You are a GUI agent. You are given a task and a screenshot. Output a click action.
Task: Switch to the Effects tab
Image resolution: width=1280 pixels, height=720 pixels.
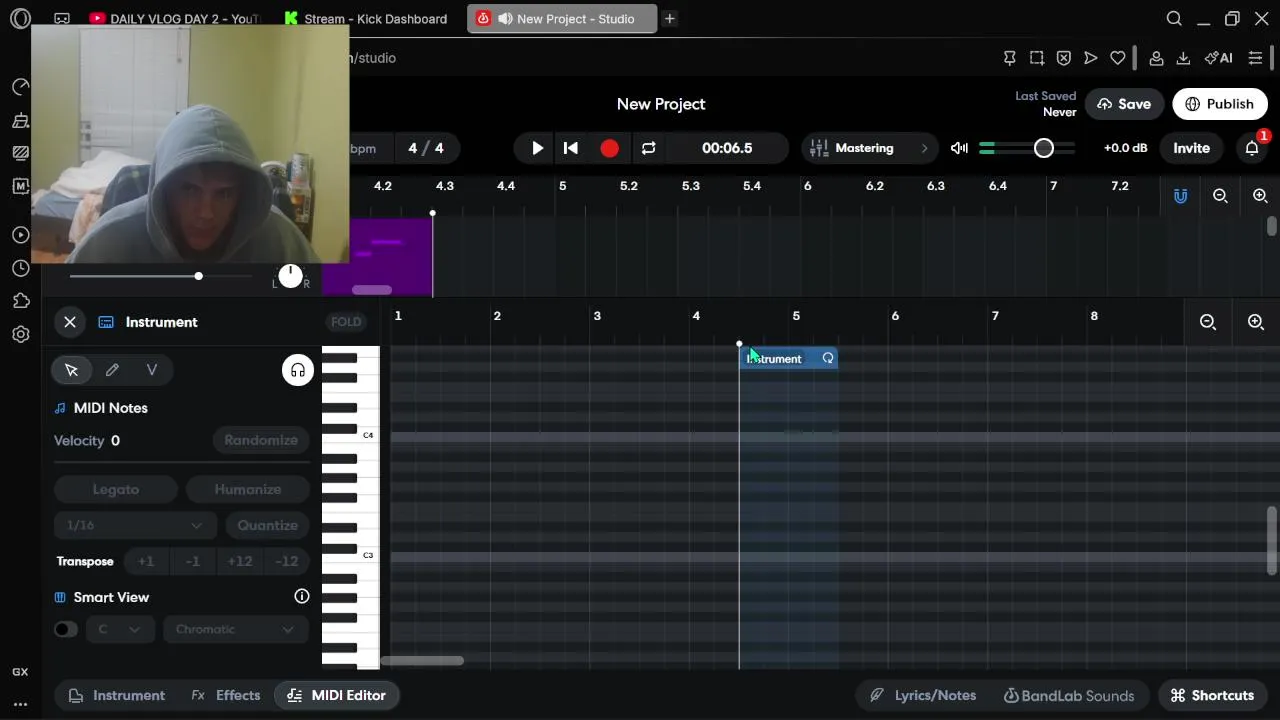click(226, 695)
